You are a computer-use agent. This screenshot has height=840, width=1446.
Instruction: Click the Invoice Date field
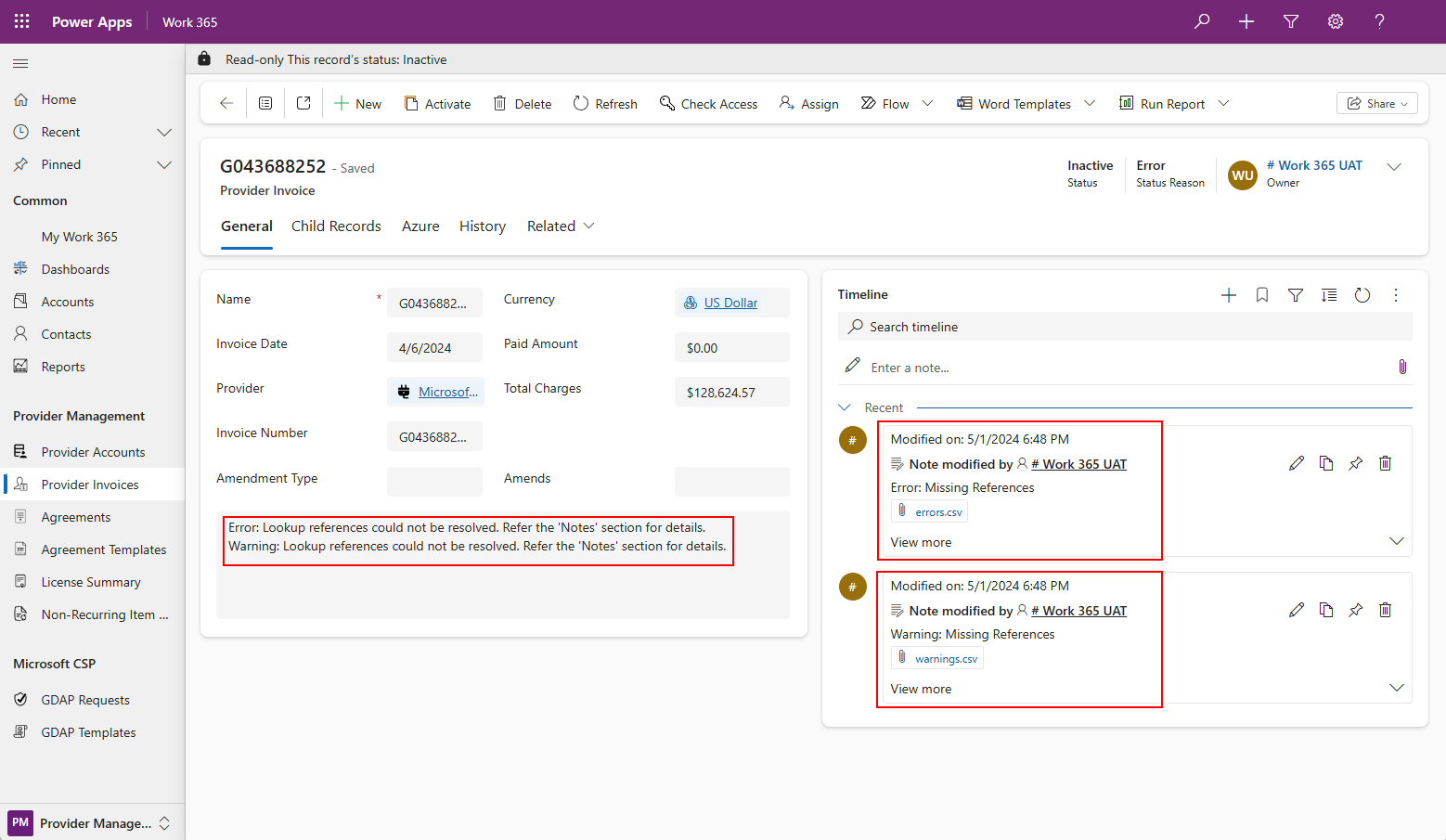point(434,348)
